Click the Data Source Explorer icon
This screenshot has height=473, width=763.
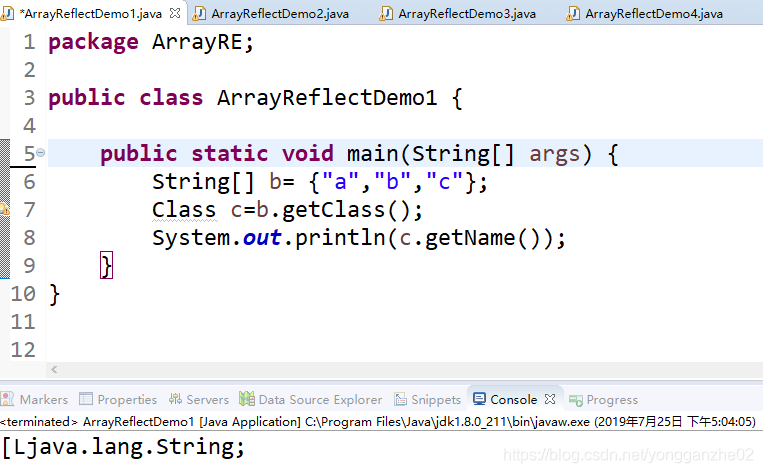click(x=247, y=399)
